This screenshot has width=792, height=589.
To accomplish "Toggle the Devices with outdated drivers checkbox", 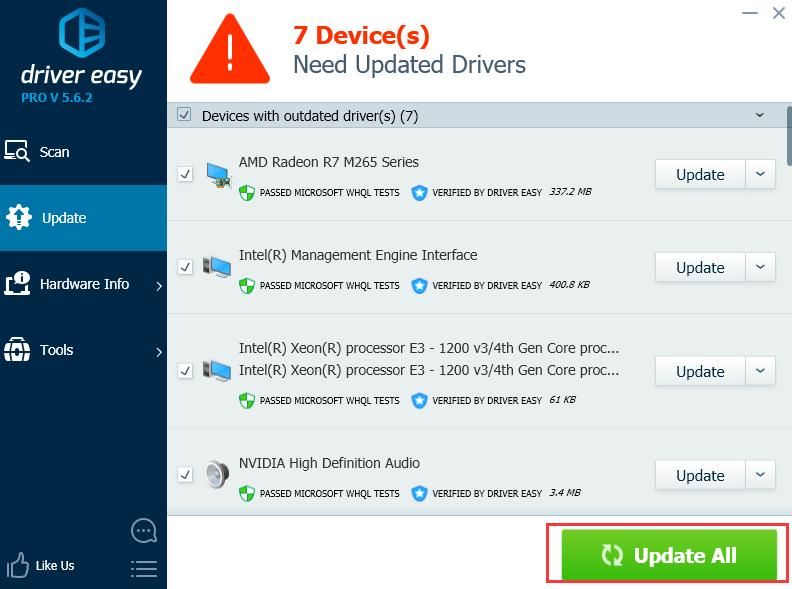I will (x=184, y=115).
